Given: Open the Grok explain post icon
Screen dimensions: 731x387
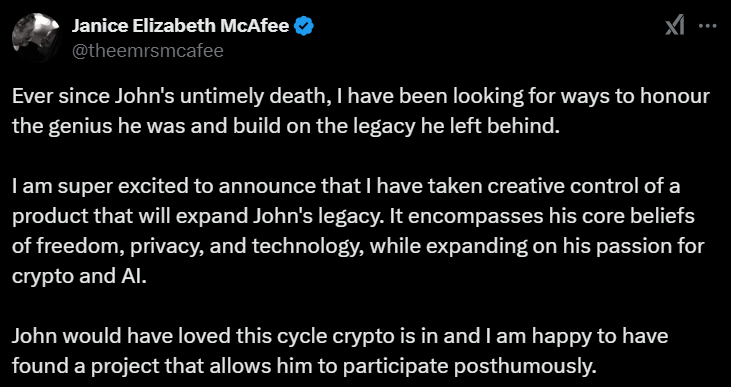Looking at the screenshot, I should click(675, 26).
